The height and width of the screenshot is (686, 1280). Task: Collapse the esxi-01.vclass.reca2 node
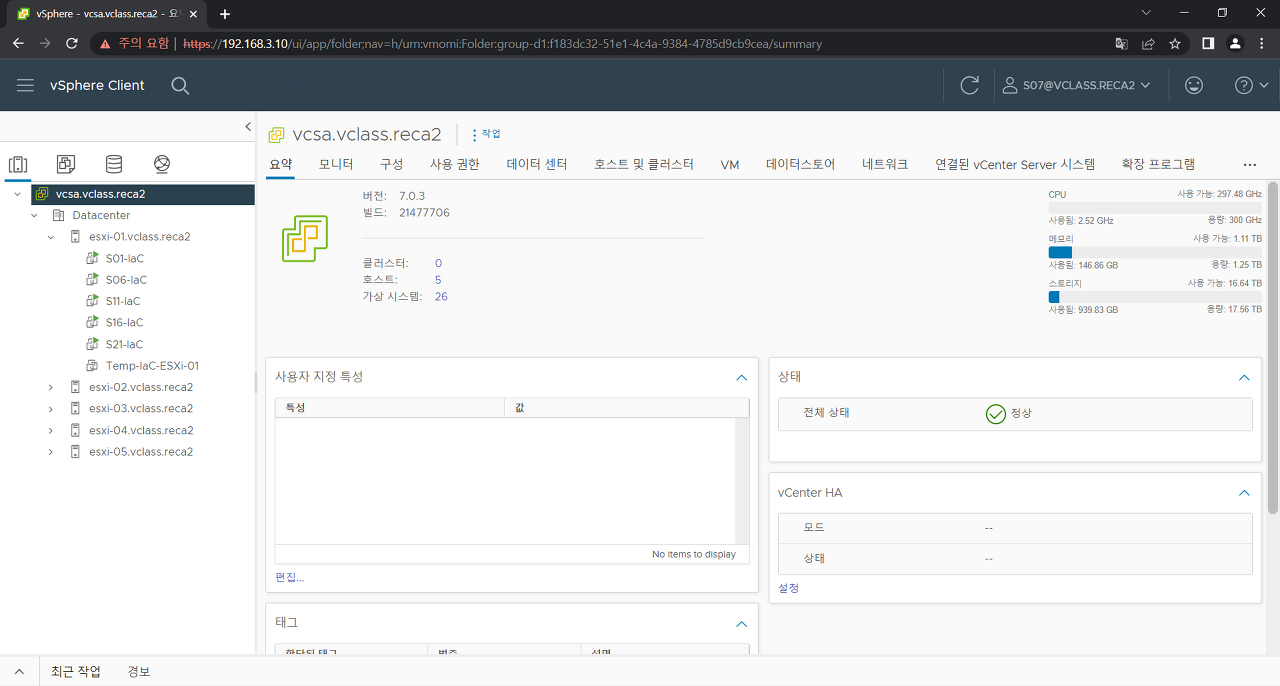[x=51, y=237]
